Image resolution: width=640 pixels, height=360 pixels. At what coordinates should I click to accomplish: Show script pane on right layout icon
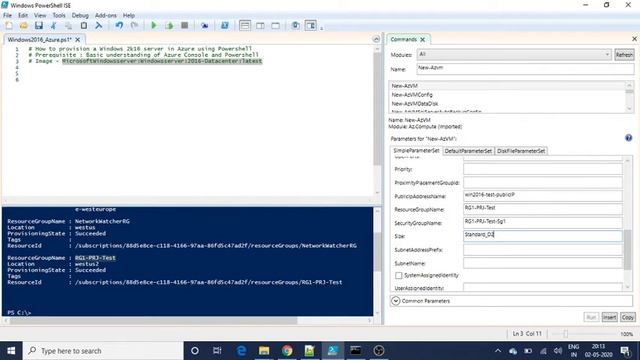(260, 26)
